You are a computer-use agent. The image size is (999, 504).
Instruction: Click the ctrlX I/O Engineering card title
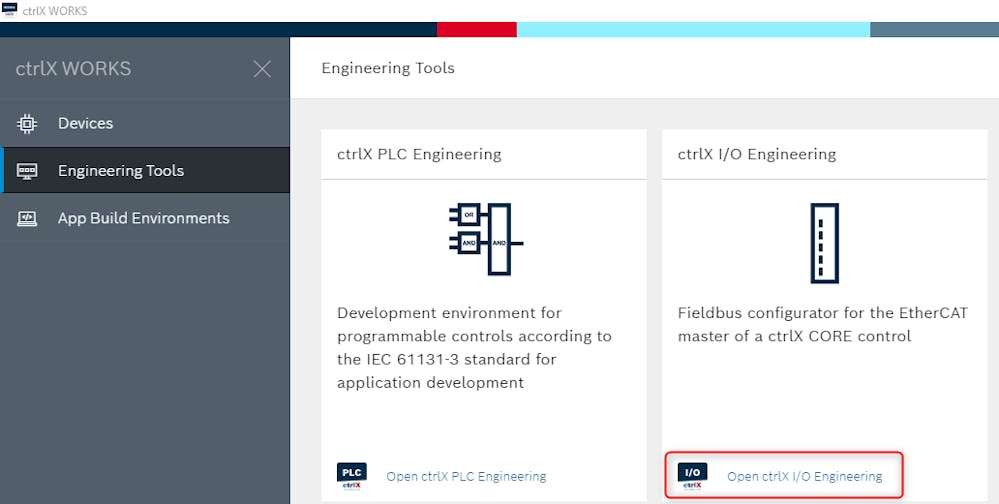coord(757,154)
